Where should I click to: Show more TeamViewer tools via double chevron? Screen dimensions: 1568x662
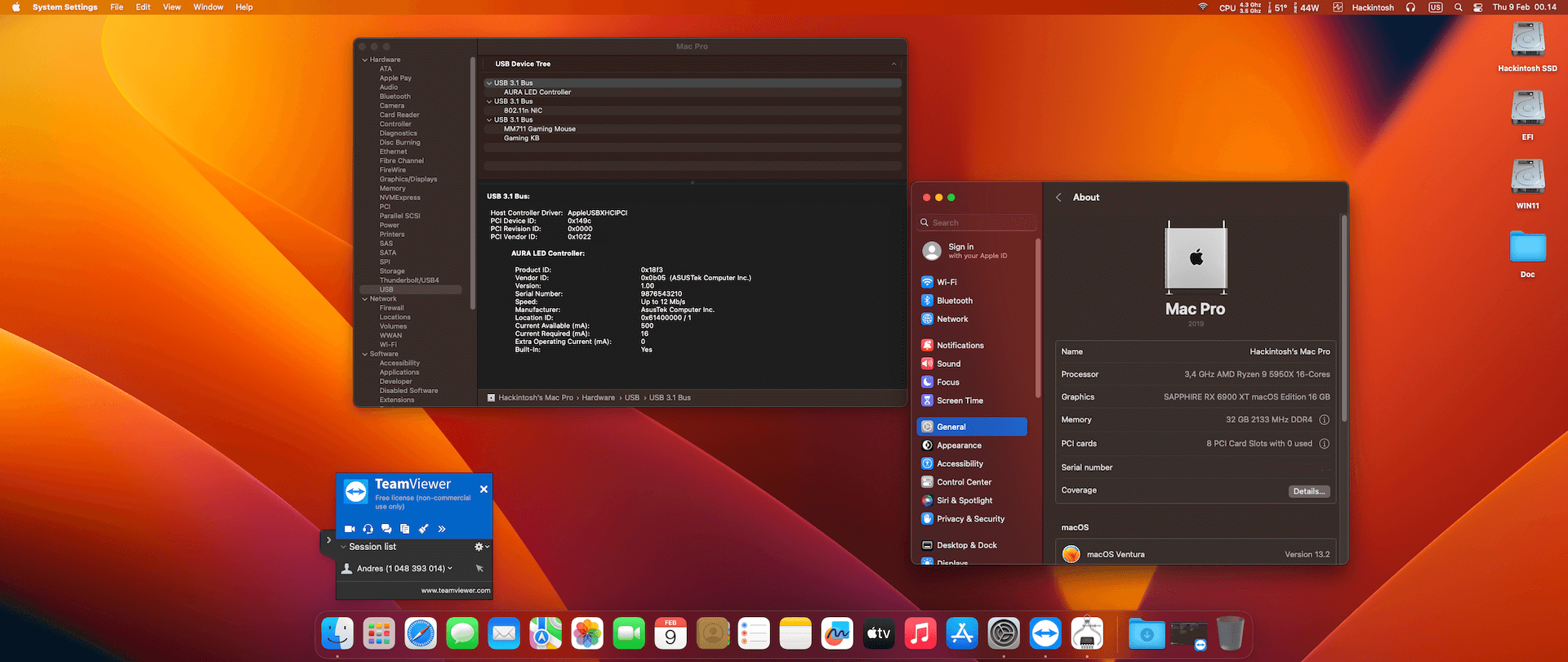[442, 529]
